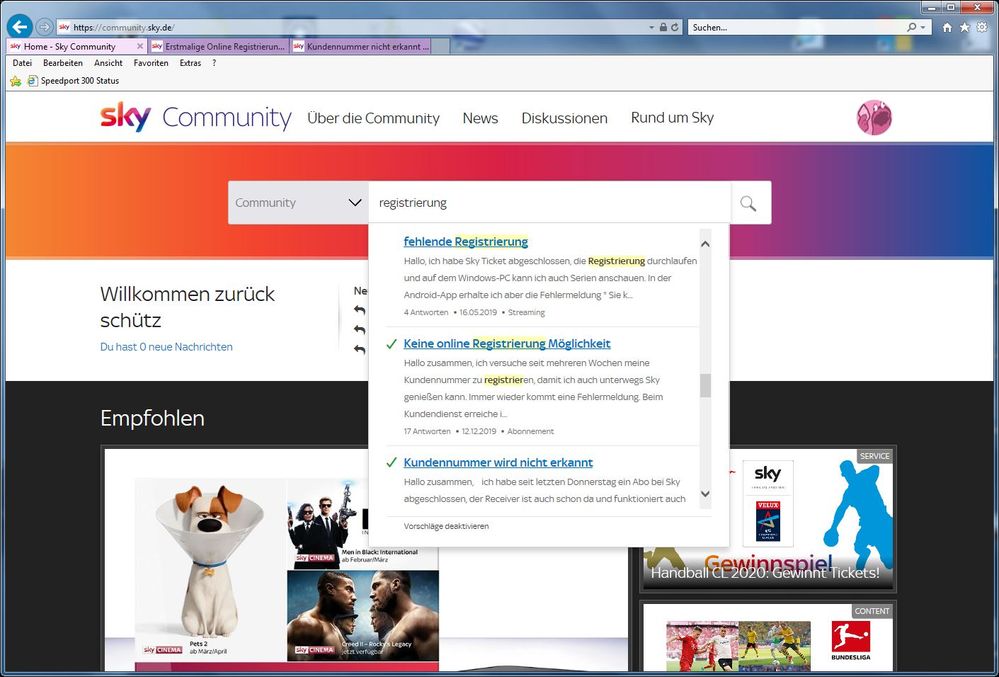This screenshot has height=677, width=999.
Task: Open the browser settings gear icon
Action: click(982, 27)
